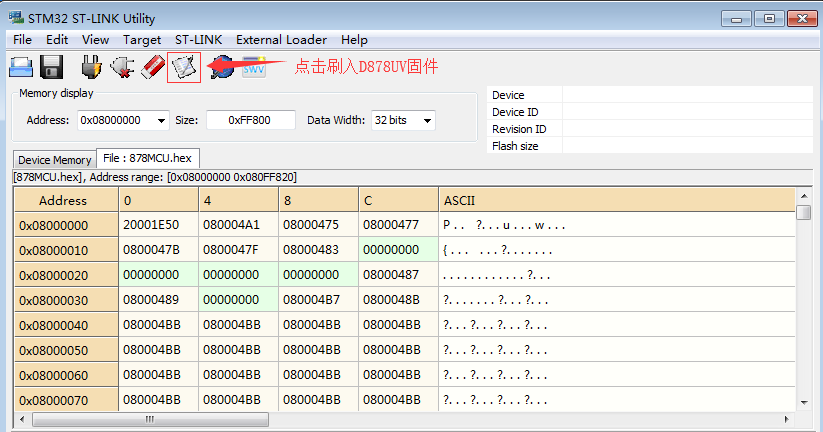Minimize the ST-LINK Utility window
The height and width of the screenshot is (432, 823).
[x=736, y=19]
